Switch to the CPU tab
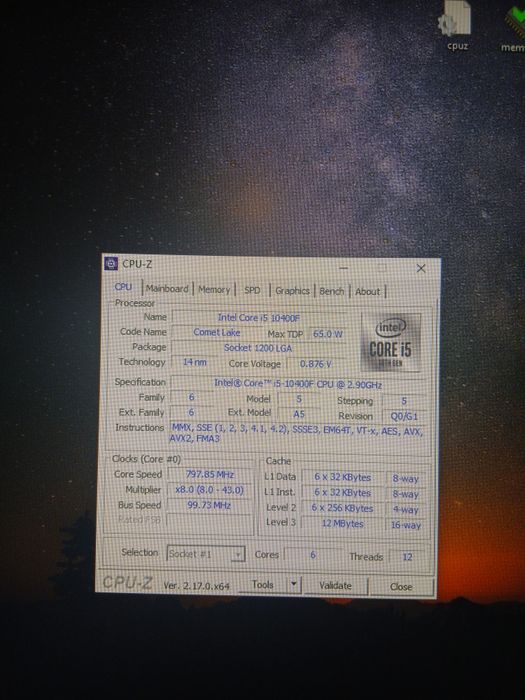Image resolution: width=525 pixels, height=700 pixels. (x=123, y=287)
